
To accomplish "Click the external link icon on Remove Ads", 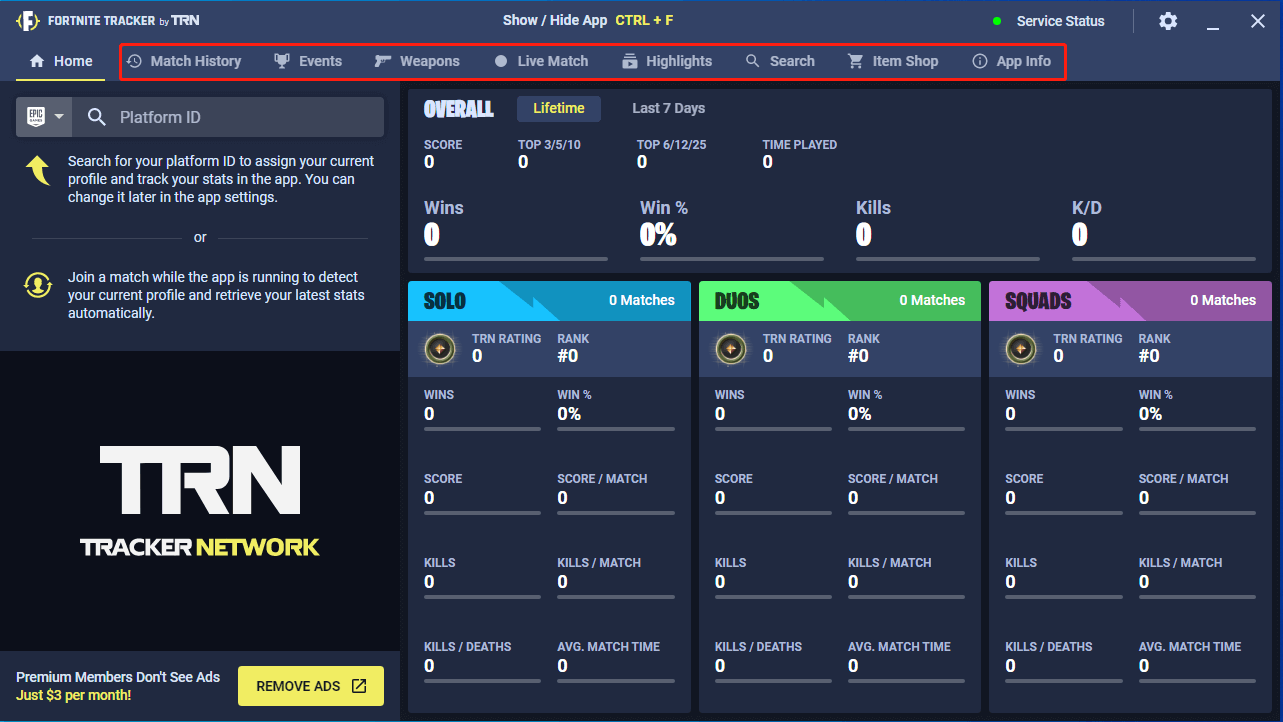I will coord(360,686).
